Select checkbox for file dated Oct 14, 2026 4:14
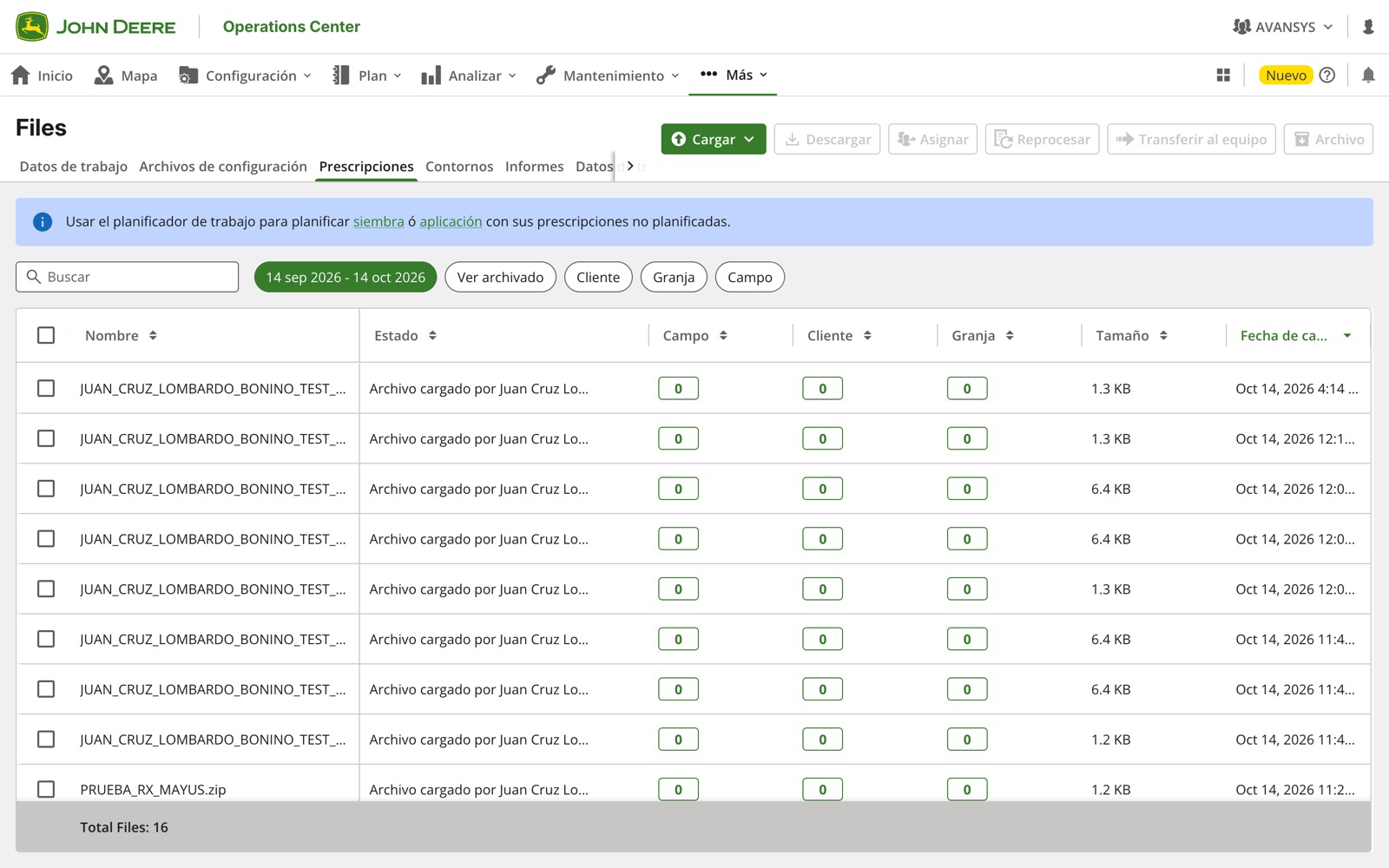This screenshot has height=868, width=1389. point(46,388)
